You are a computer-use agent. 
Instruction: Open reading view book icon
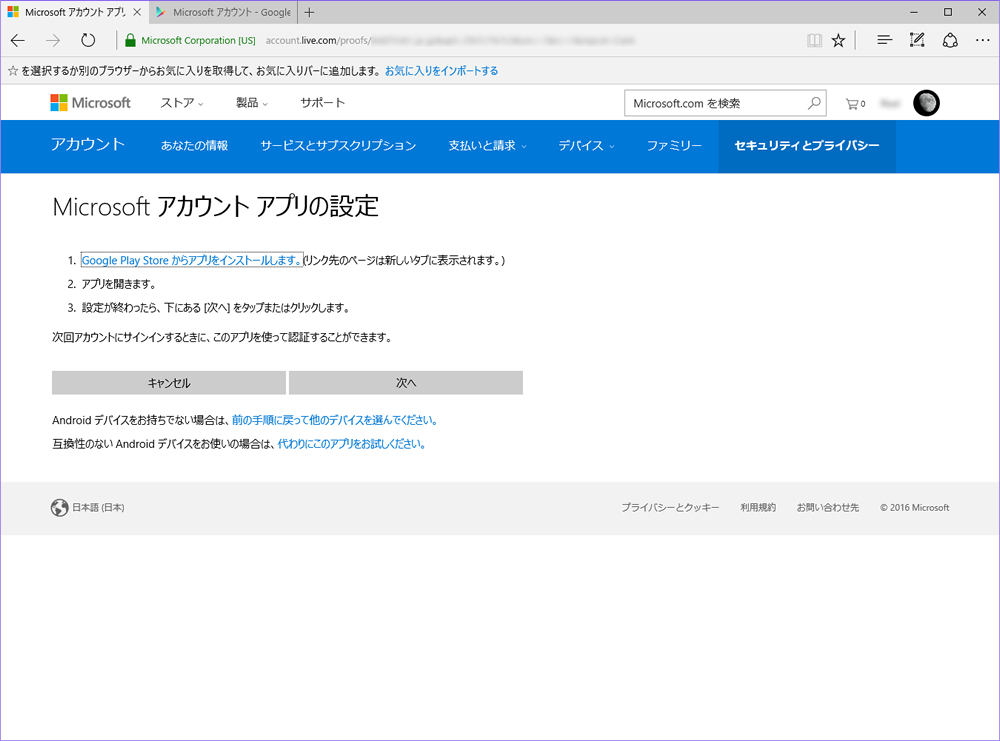[814, 41]
